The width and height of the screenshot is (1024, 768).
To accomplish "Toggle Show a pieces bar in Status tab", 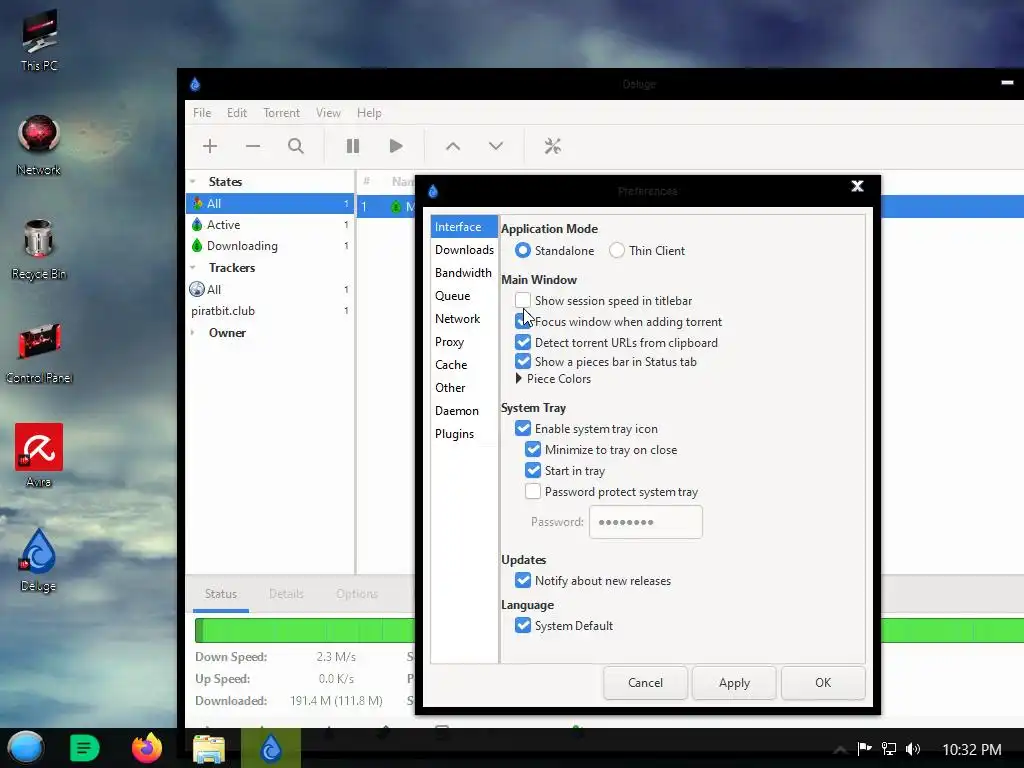I will click(x=522, y=361).
